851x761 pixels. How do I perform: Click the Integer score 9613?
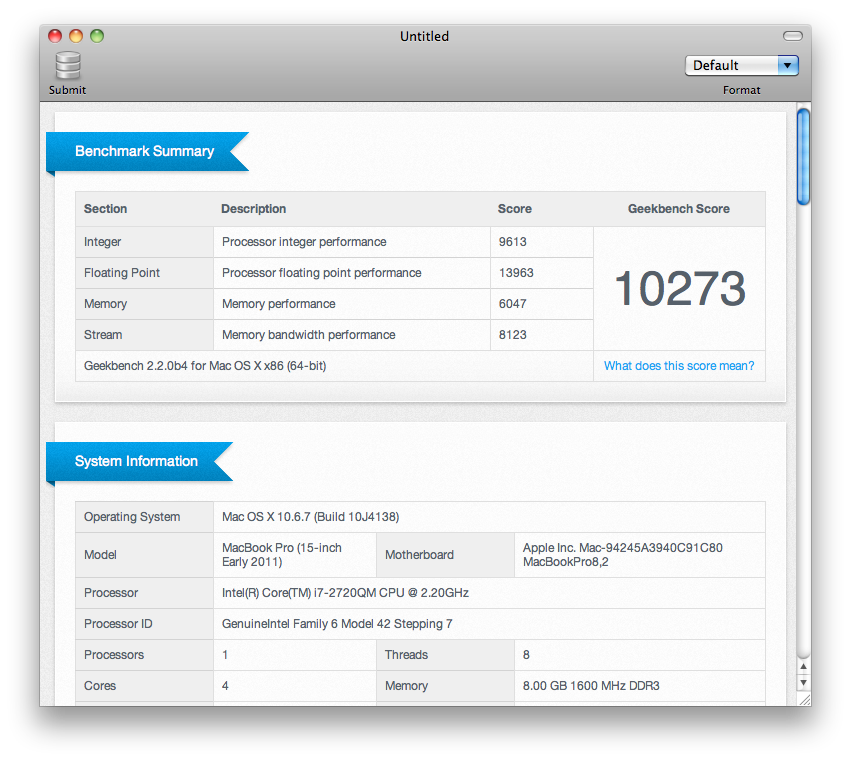(512, 242)
